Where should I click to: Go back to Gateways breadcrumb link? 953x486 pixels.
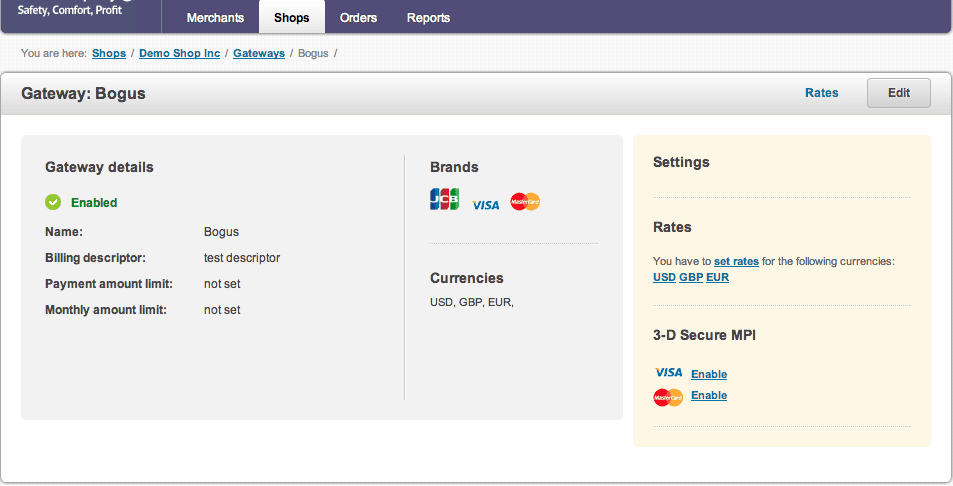tap(259, 53)
